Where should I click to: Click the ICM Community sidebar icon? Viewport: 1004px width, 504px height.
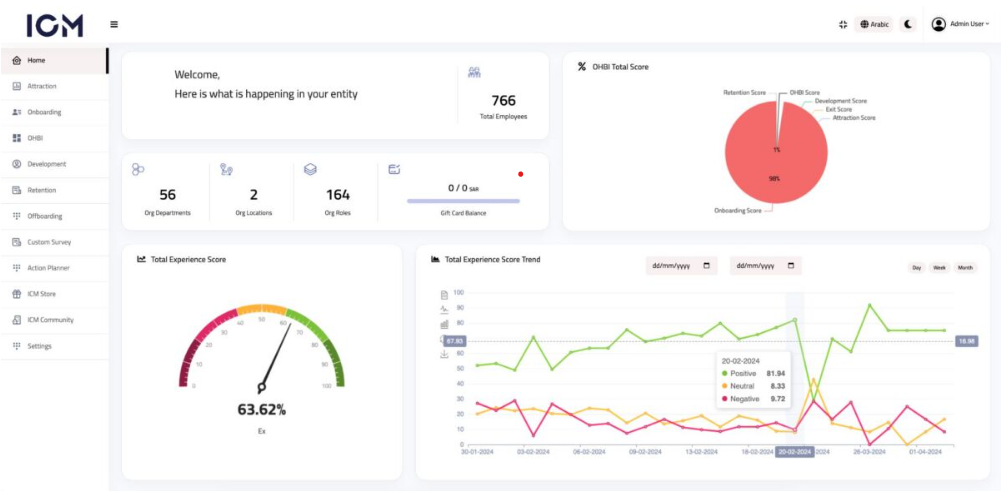pyautogui.click(x=17, y=320)
